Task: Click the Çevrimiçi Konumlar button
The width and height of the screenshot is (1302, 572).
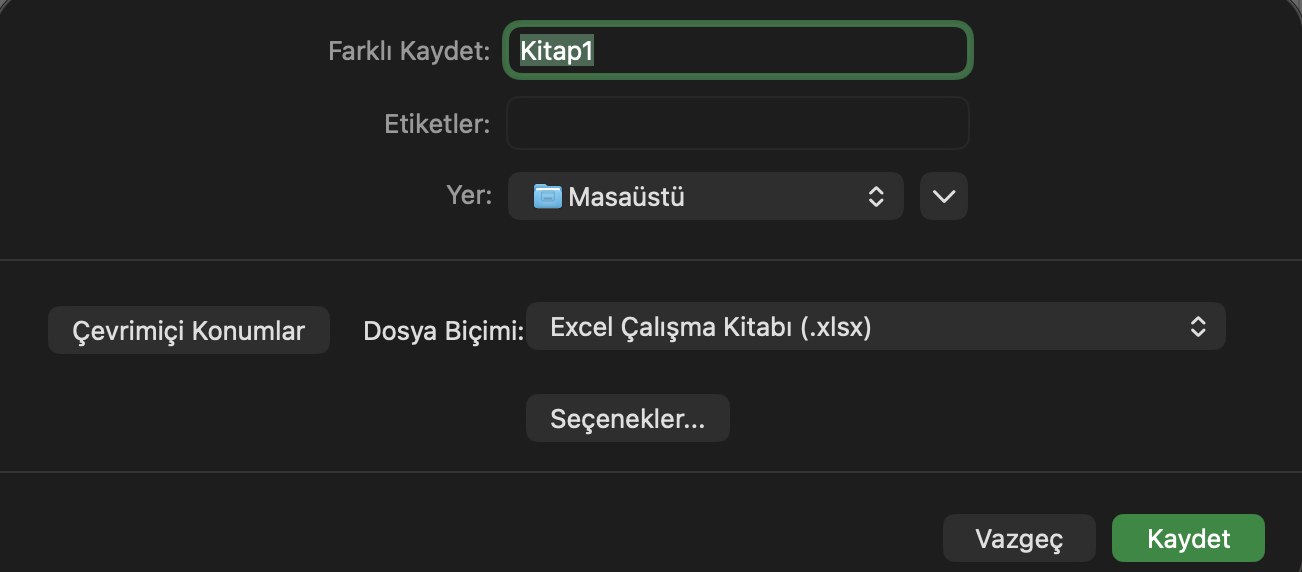Action: click(x=189, y=330)
